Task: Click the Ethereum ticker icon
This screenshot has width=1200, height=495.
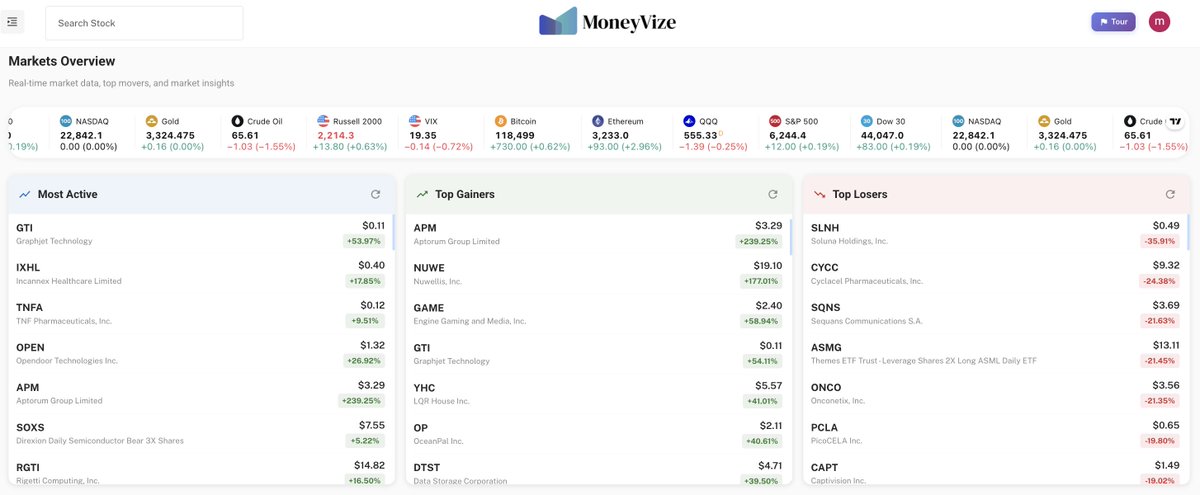Action: coord(598,121)
